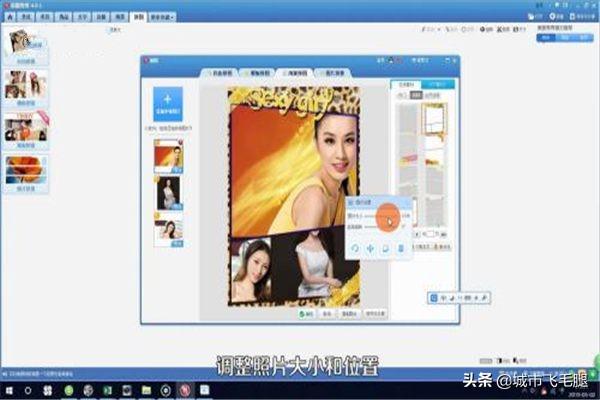
Task: Click the red app icon in taskbar
Action: pyautogui.click(x=183, y=387)
